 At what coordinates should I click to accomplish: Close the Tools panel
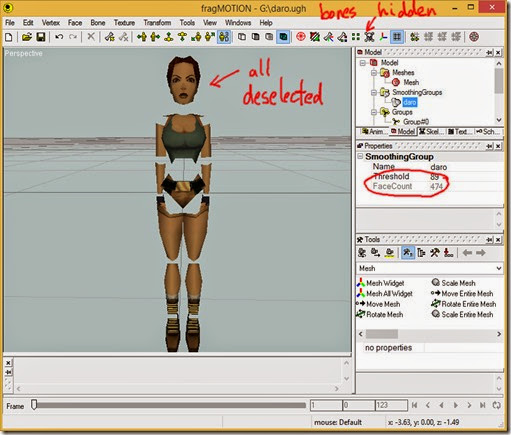(498, 240)
